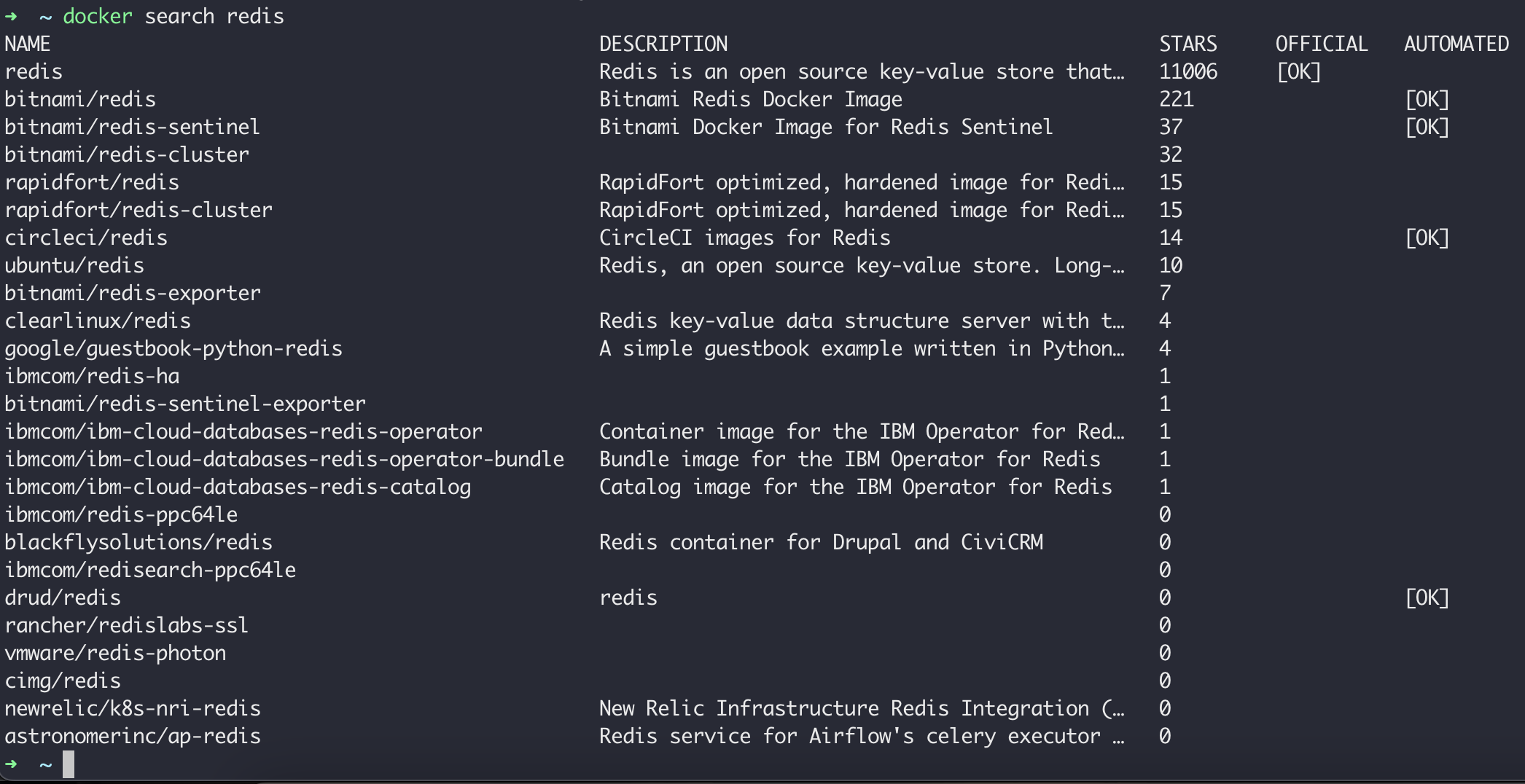This screenshot has width=1525, height=784.
Task: Click the star count 11006
Action: pyautogui.click(x=1188, y=71)
